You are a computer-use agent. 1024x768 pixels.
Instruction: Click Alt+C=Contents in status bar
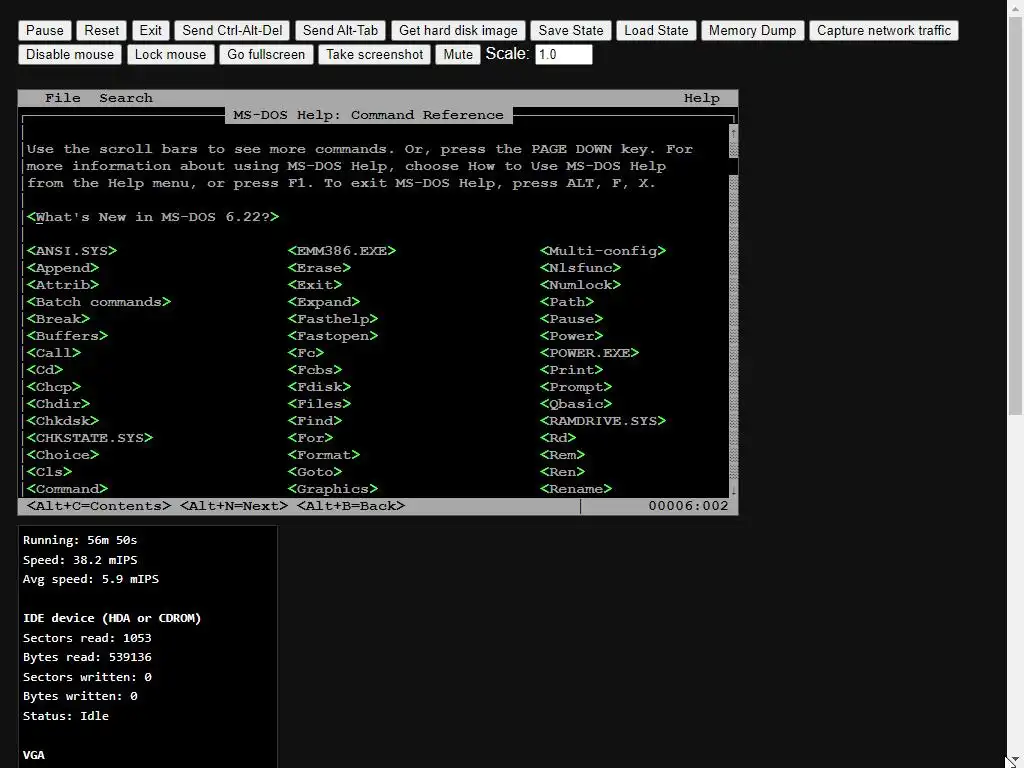[99, 506]
